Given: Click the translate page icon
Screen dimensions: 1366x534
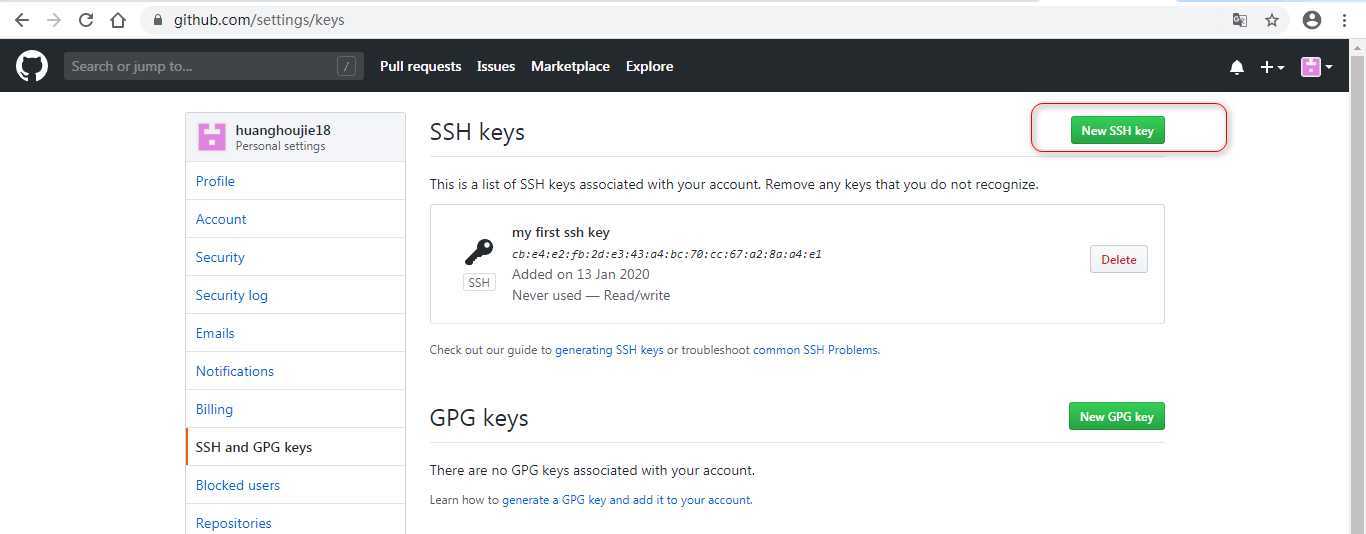Looking at the screenshot, I should click(x=1240, y=20).
